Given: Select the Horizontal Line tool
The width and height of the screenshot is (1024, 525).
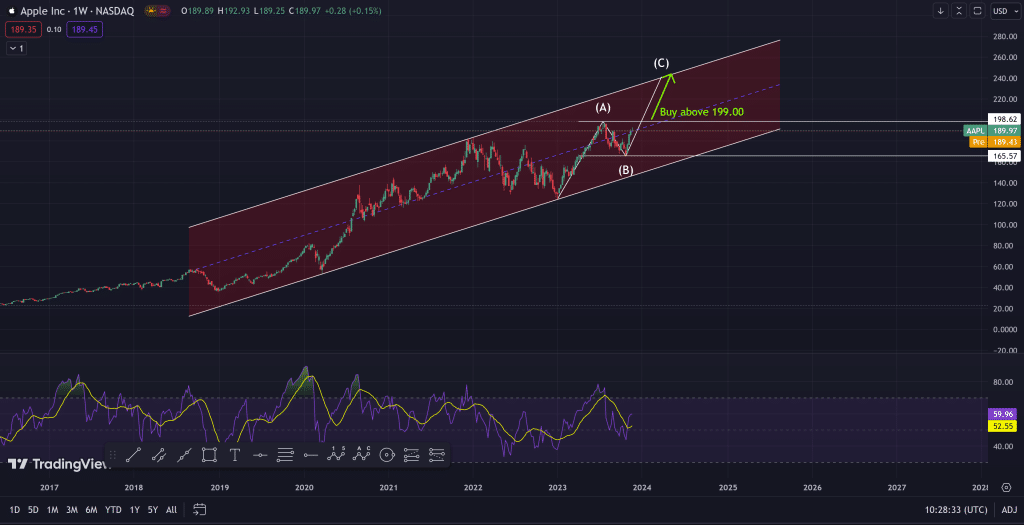Looking at the screenshot, I should tap(260, 455).
